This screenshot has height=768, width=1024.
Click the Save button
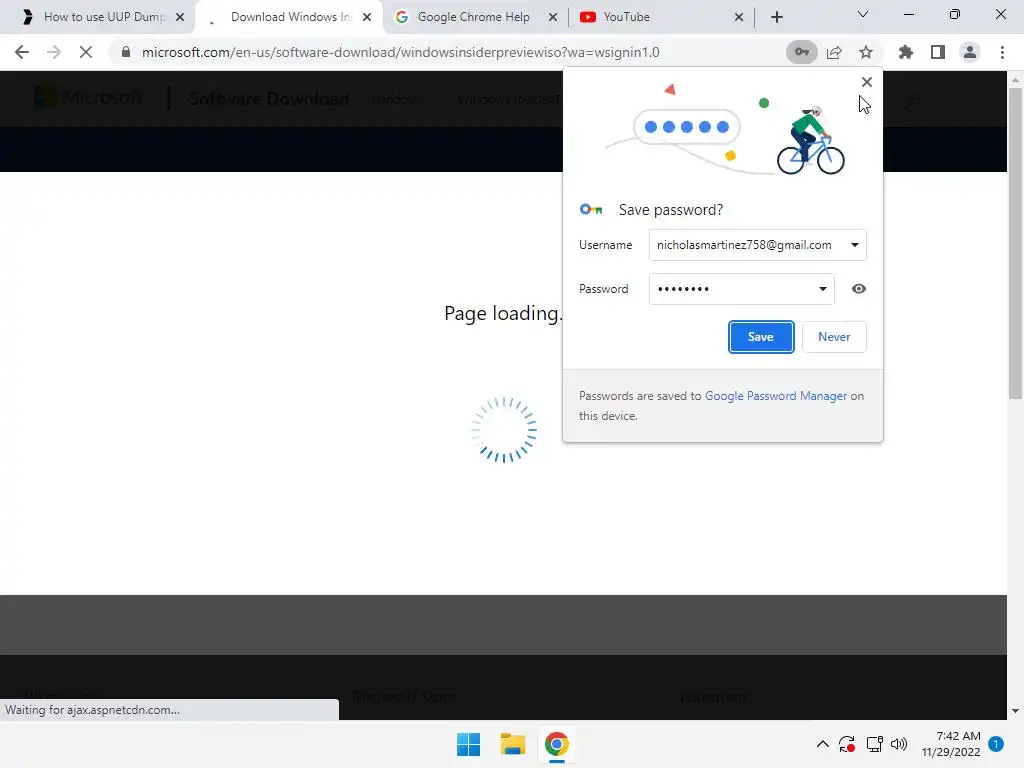(x=761, y=337)
